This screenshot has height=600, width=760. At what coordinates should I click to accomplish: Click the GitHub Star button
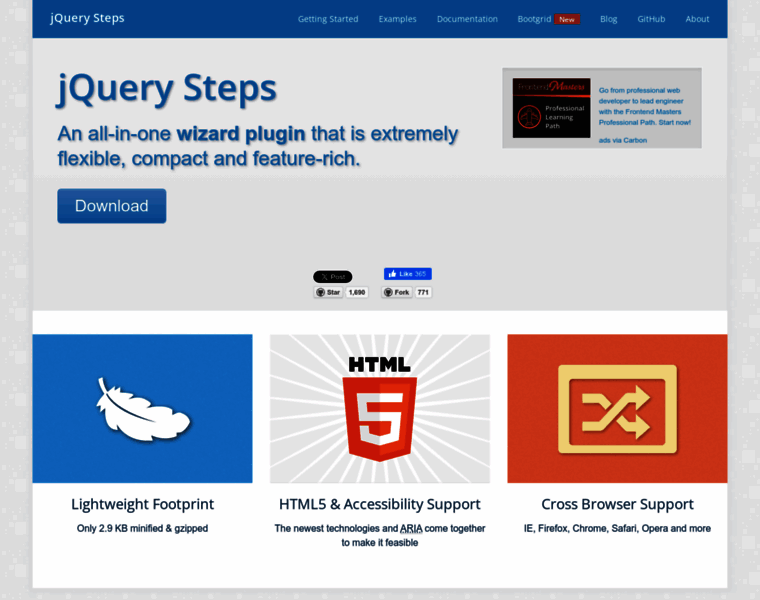328,292
